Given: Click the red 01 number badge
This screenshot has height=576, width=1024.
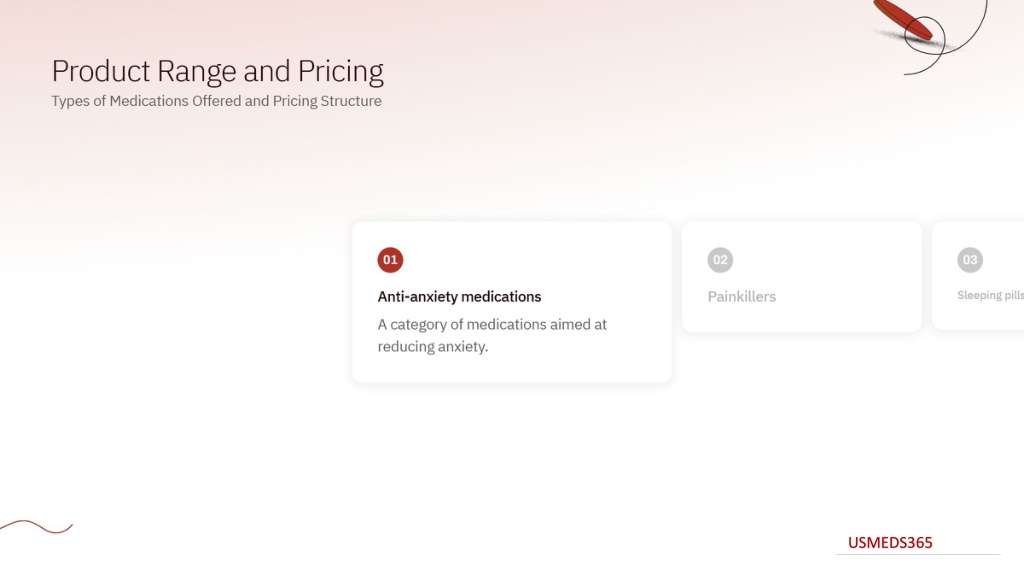Looking at the screenshot, I should (390, 260).
